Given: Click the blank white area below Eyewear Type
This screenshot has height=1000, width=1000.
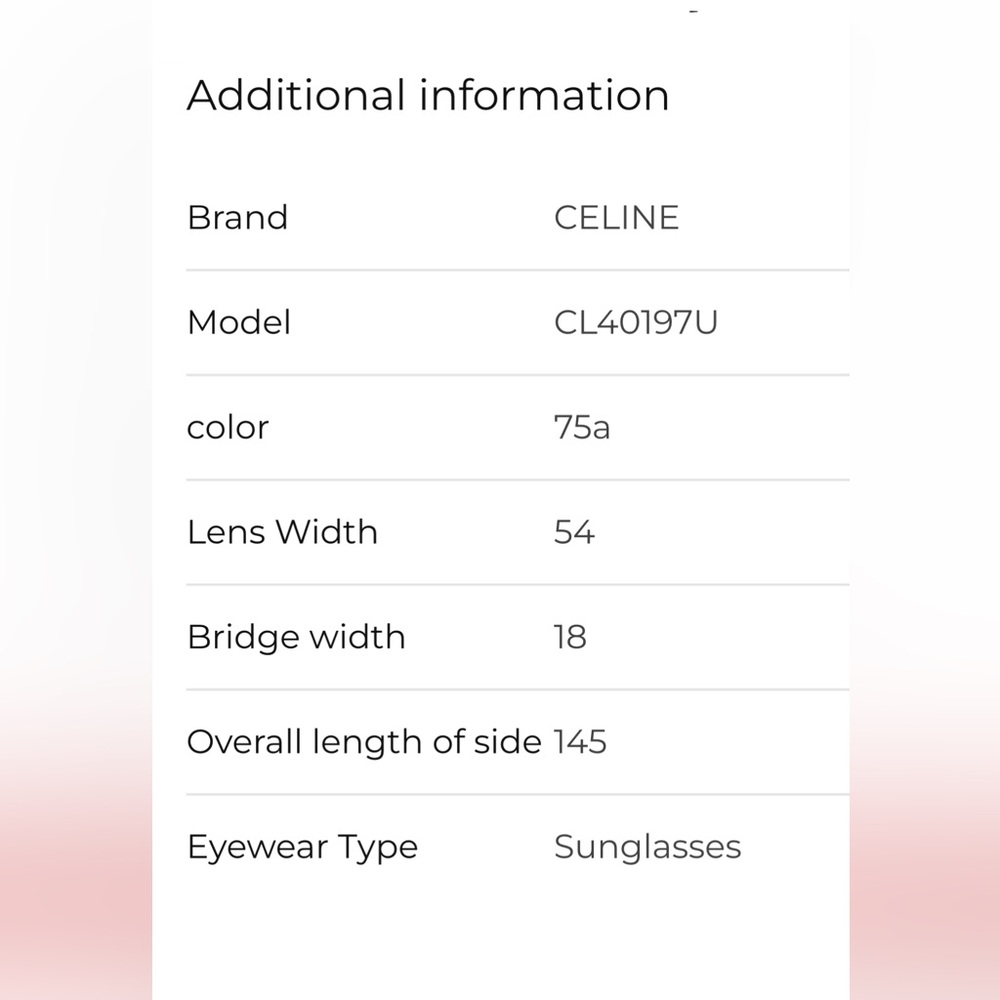Looking at the screenshot, I should point(500,940).
